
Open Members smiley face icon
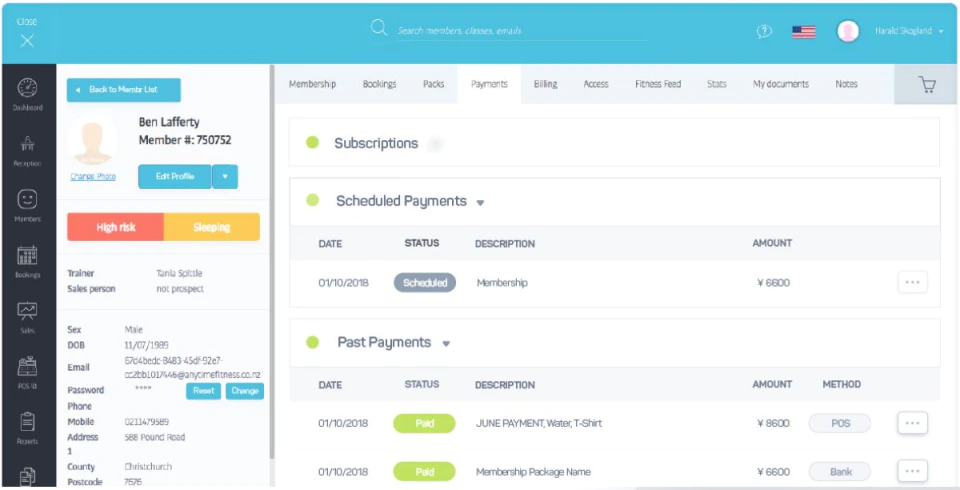pos(28,199)
